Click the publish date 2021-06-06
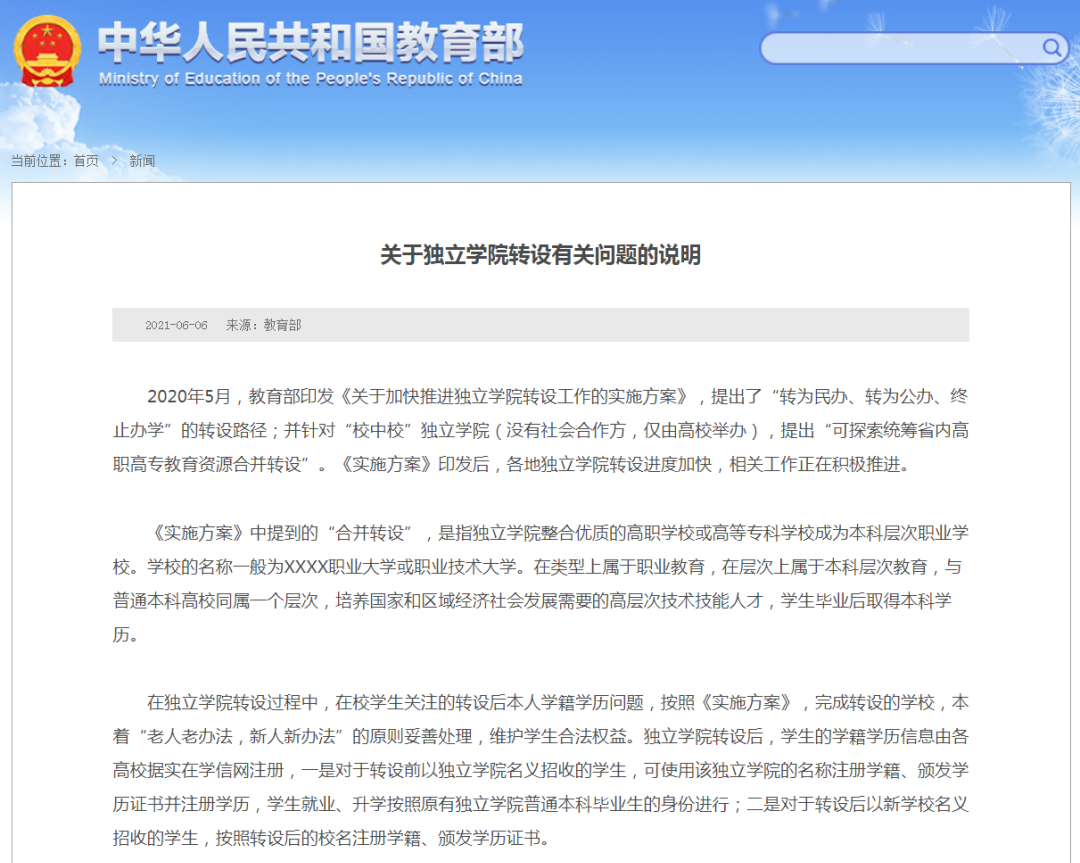The width and height of the screenshot is (1080, 863). (176, 325)
